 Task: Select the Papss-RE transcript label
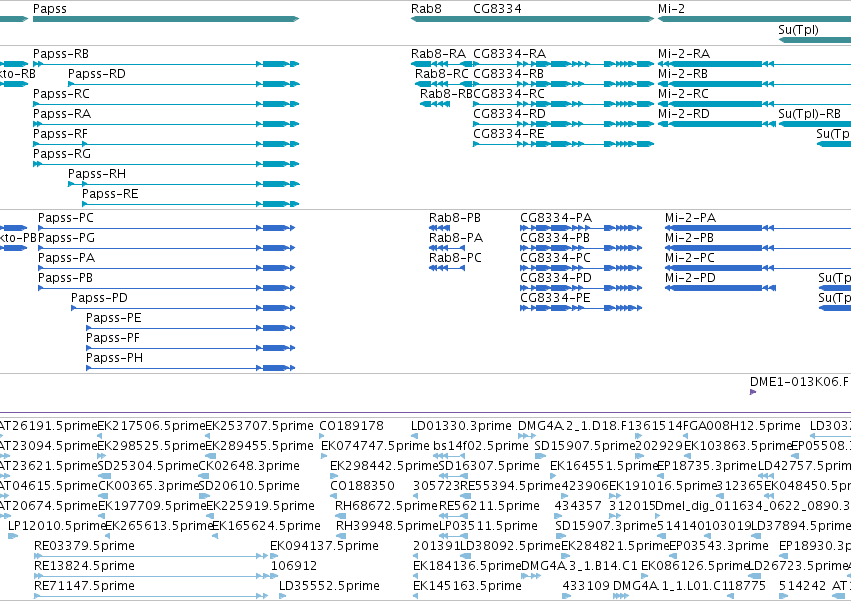tap(110, 194)
